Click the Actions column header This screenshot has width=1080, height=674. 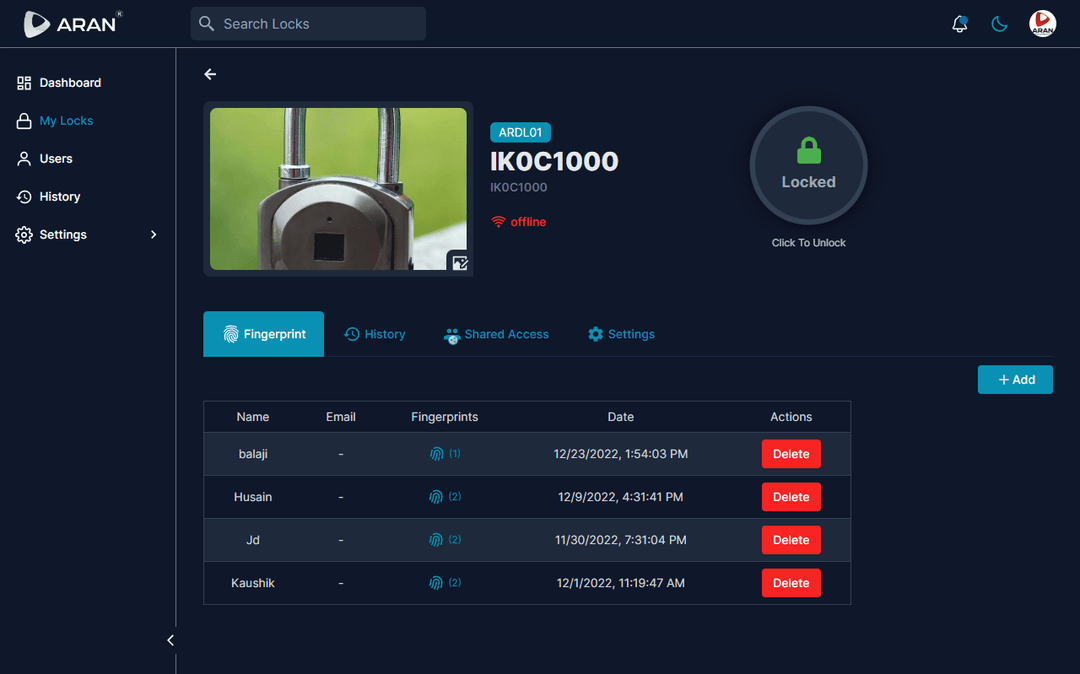pos(791,417)
